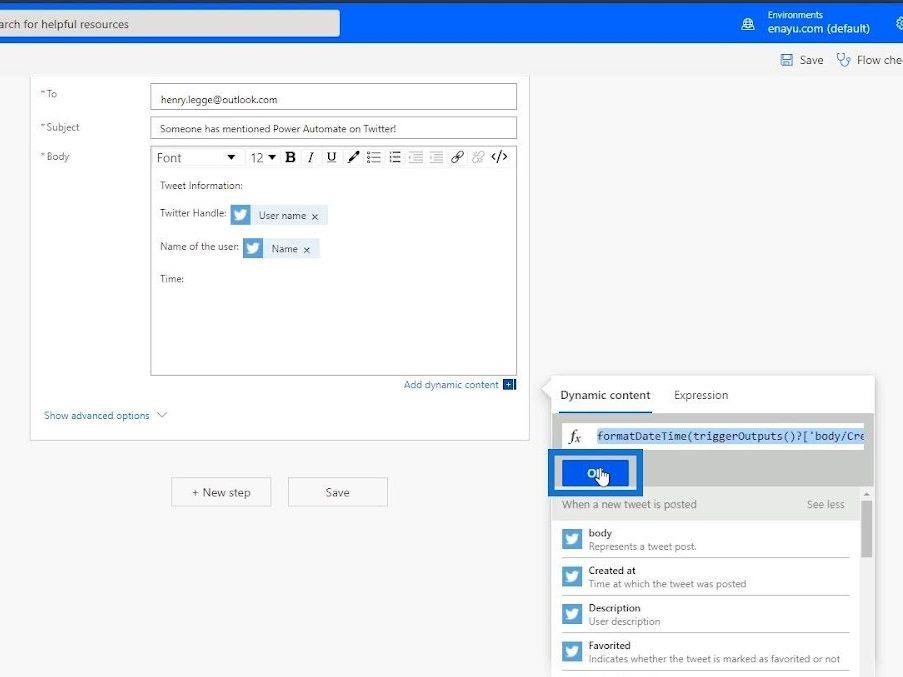This screenshot has width=903, height=677.
Task: Choose 'Favorited' dynamic content text
Action: [609, 645]
